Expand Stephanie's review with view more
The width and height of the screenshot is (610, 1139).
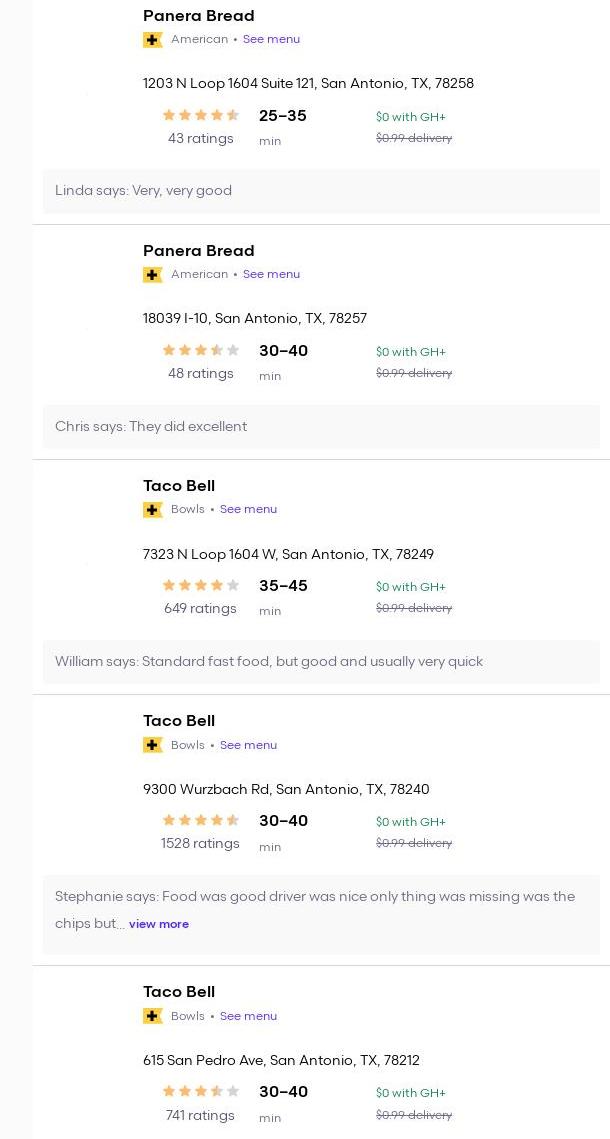(159, 925)
